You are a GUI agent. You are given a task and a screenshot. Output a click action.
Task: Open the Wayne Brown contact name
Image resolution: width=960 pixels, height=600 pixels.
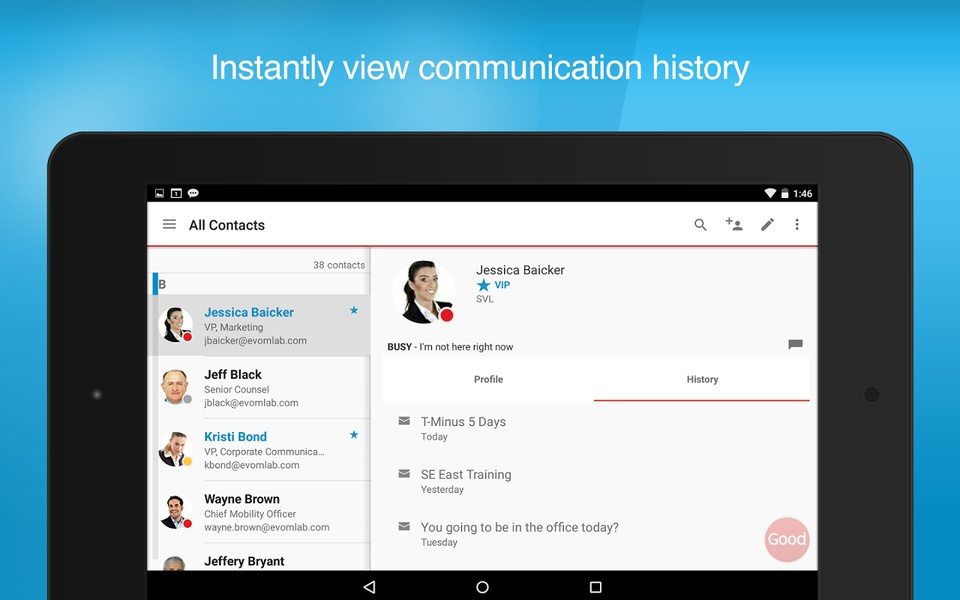[x=242, y=499]
